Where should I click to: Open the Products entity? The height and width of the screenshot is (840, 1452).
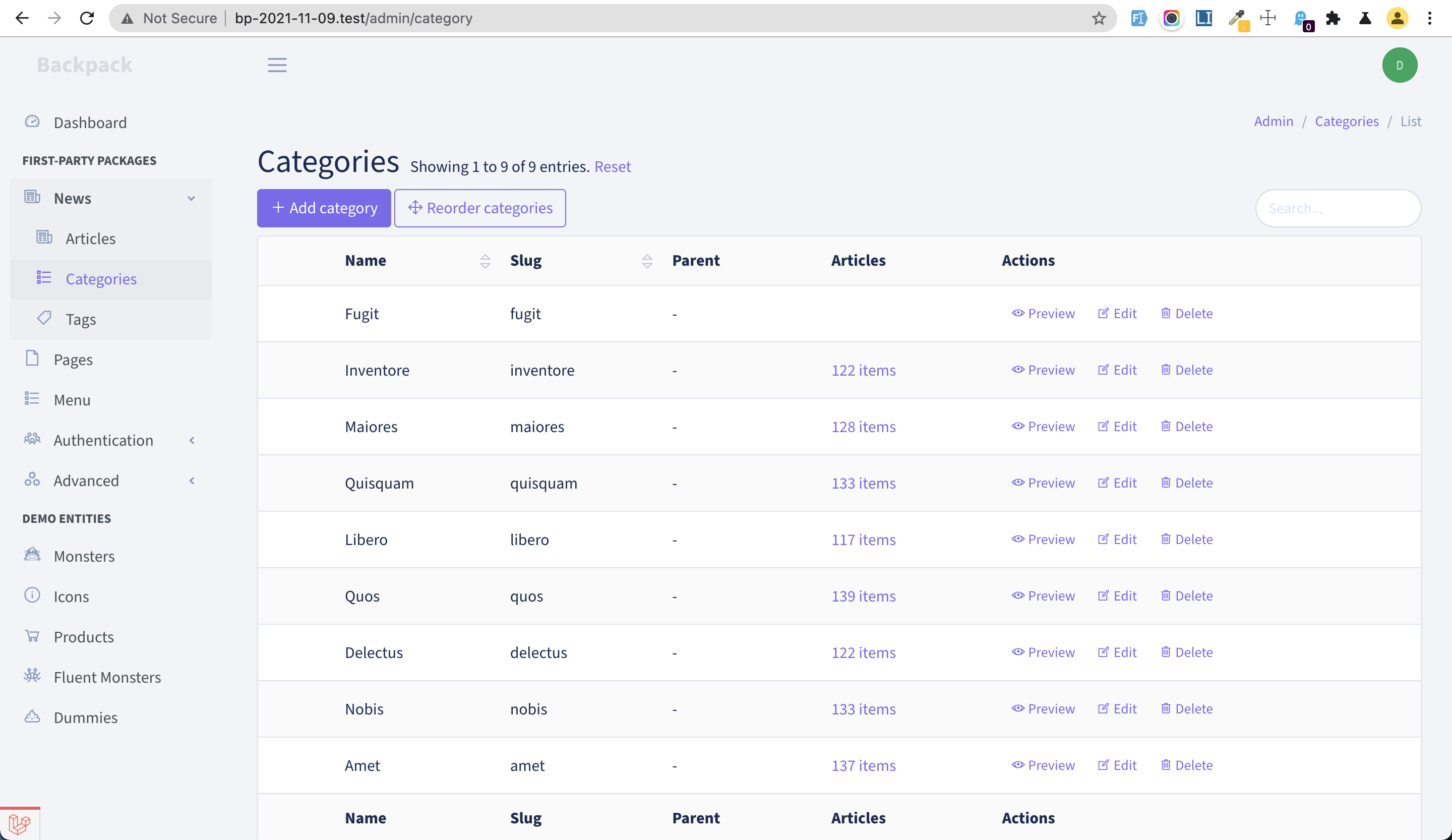pos(84,637)
